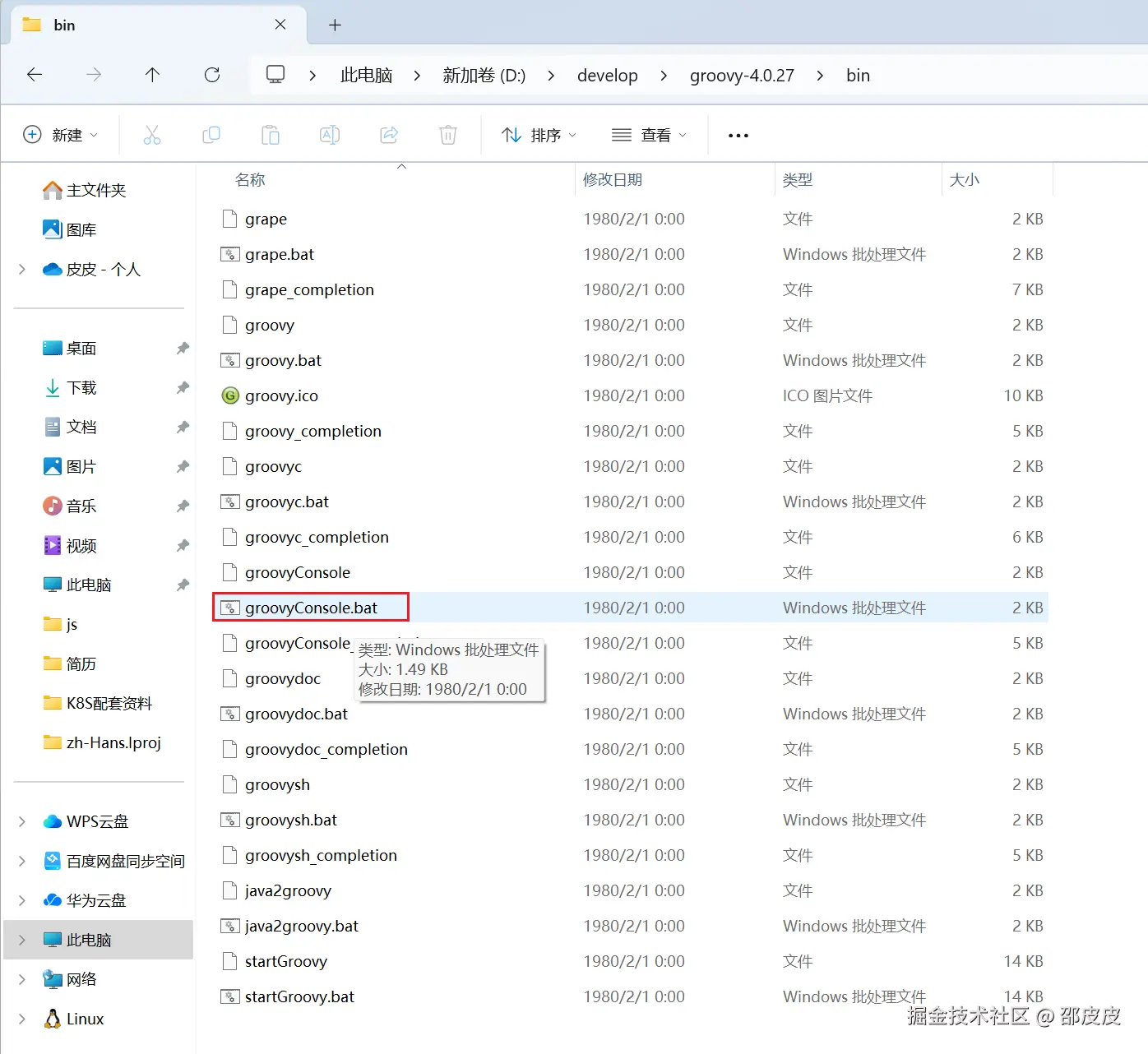Sort by 修改日期 column header
This screenshot has width=1148, height=1054.
(x=613, y=179)
